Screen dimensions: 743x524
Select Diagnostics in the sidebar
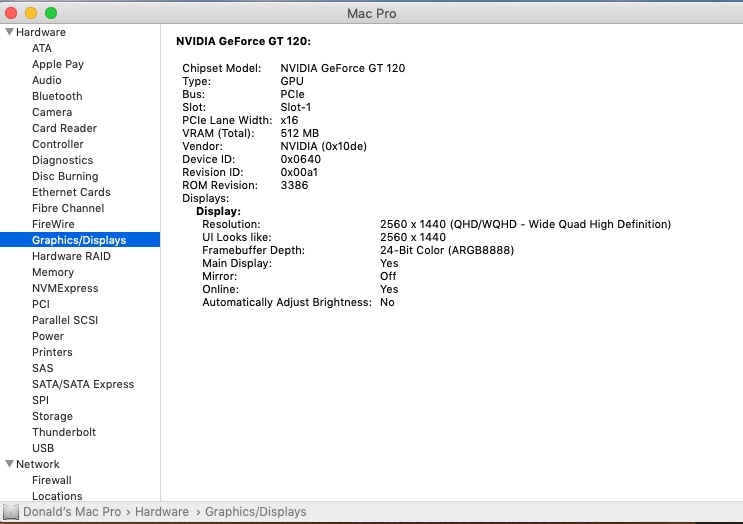pyautogui.click(x=63, y=160)
